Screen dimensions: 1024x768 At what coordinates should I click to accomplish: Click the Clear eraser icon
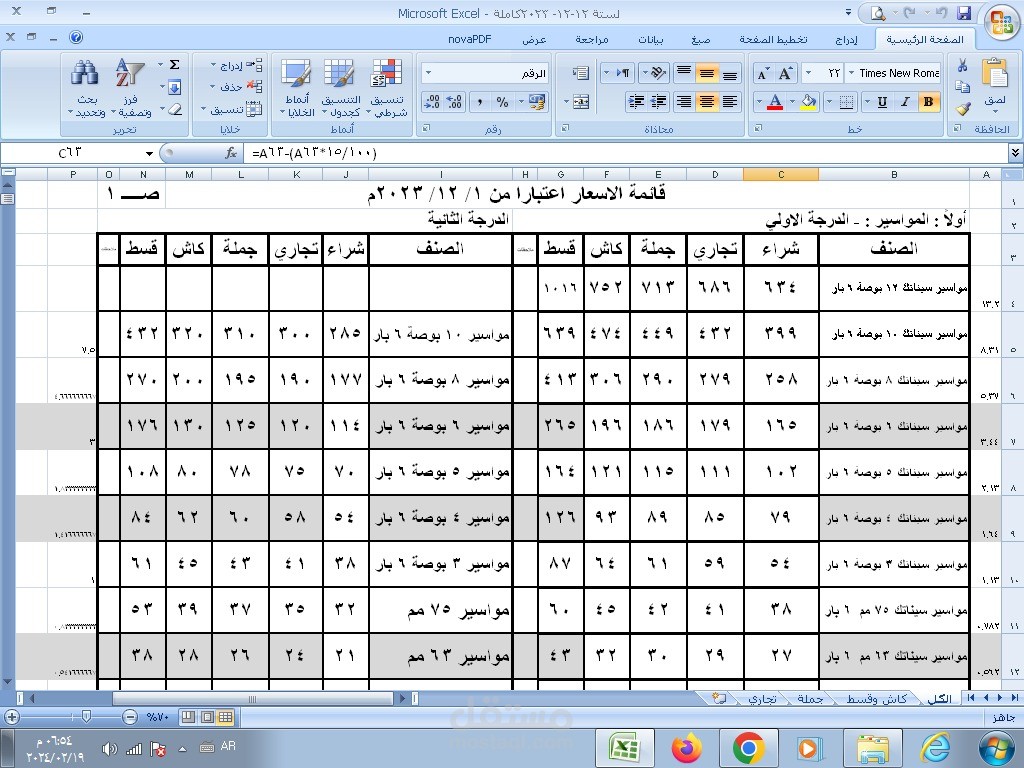point(174,109)
